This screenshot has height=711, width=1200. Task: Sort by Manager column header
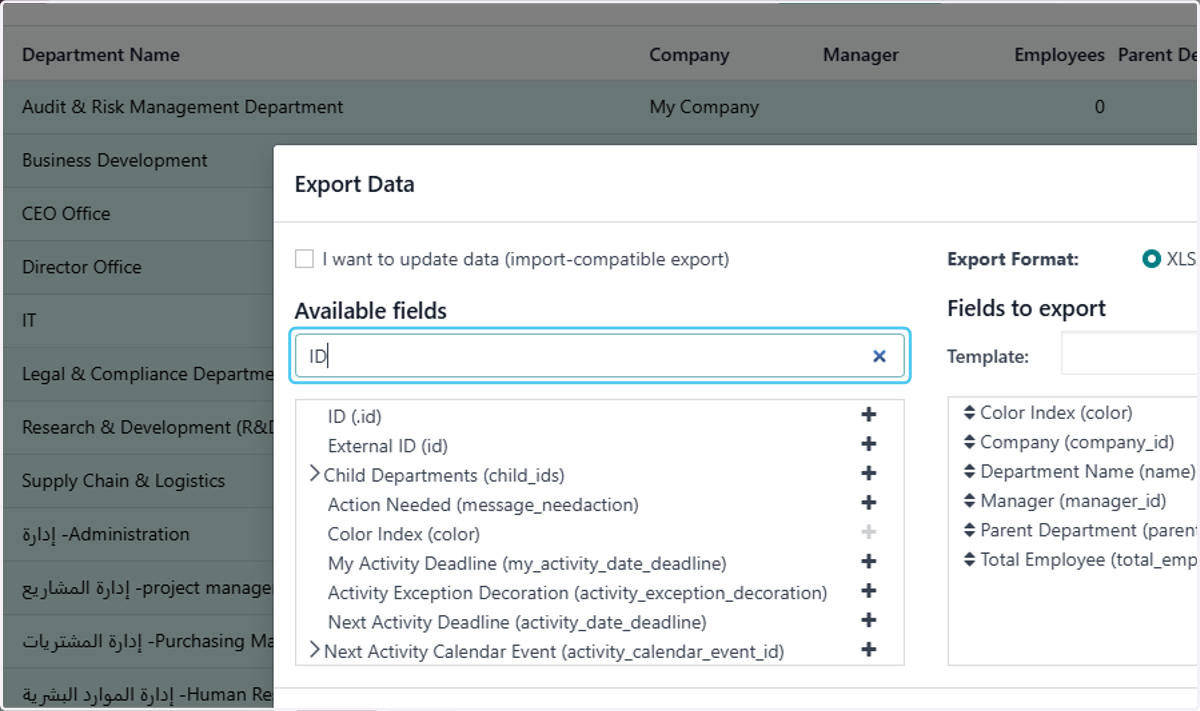[x=861, y=55]
